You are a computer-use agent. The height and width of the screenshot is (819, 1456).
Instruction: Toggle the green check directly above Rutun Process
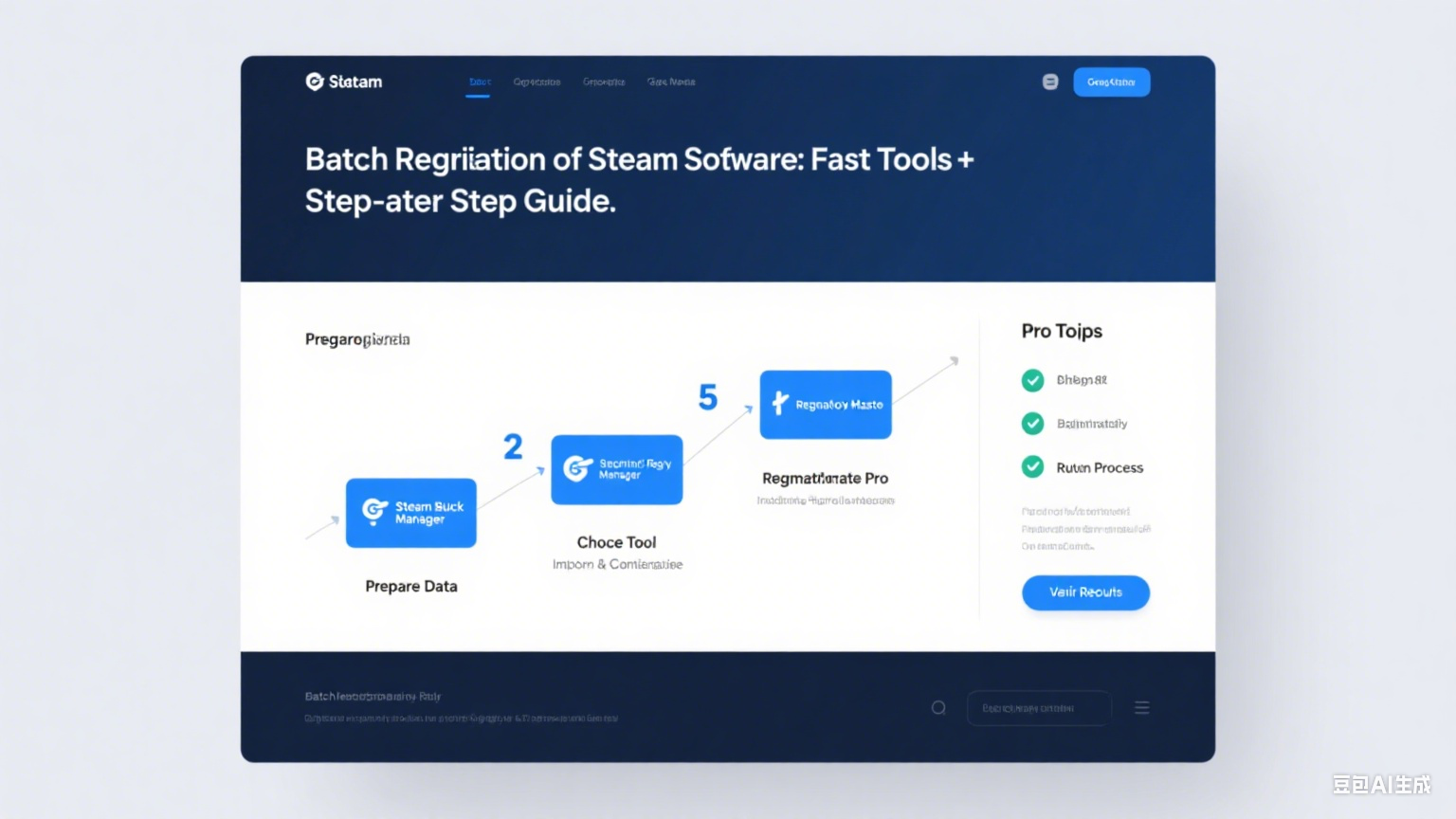tap(1032, 424)
